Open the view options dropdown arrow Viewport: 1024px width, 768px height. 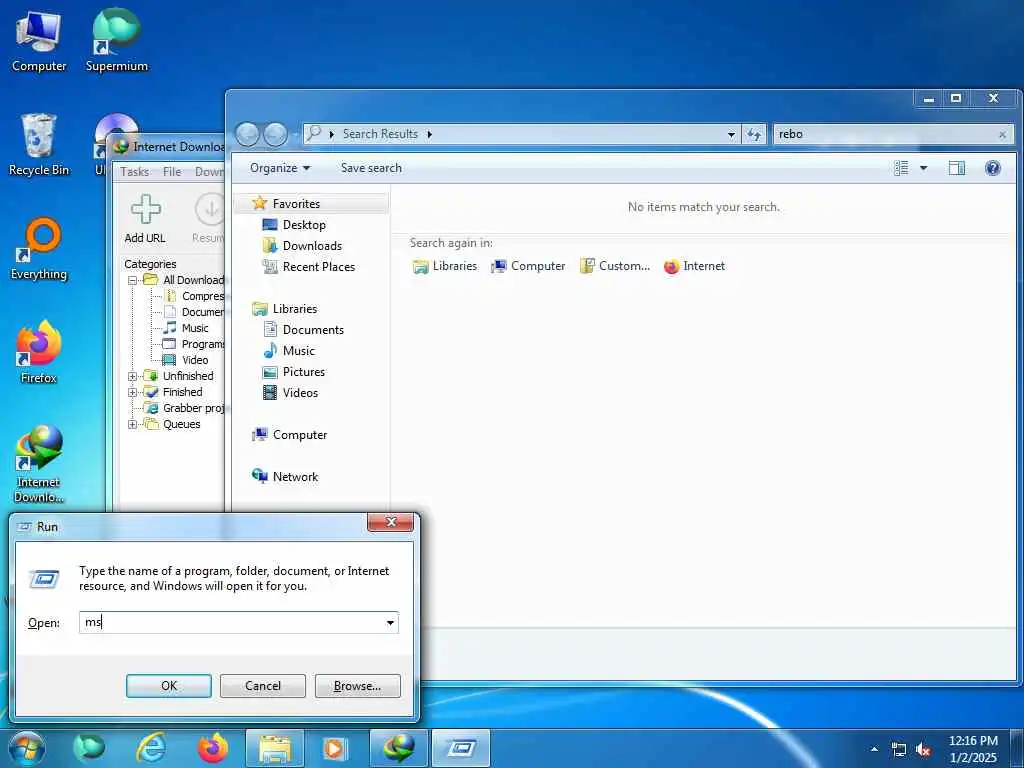(x=923, y=168)
